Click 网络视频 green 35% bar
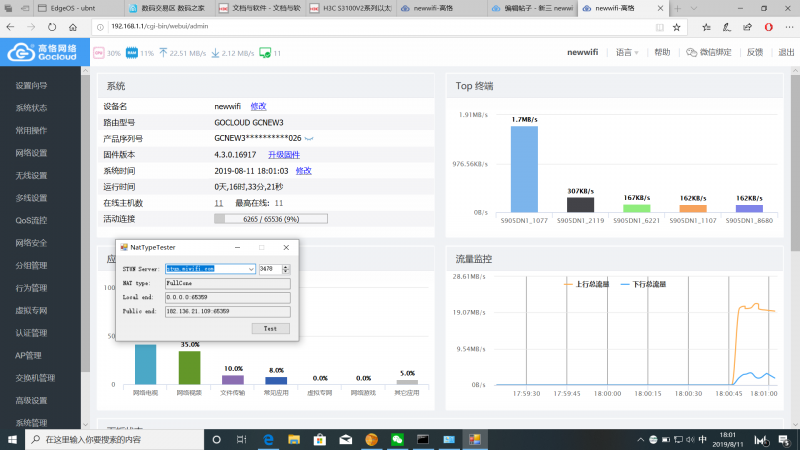 189,367
